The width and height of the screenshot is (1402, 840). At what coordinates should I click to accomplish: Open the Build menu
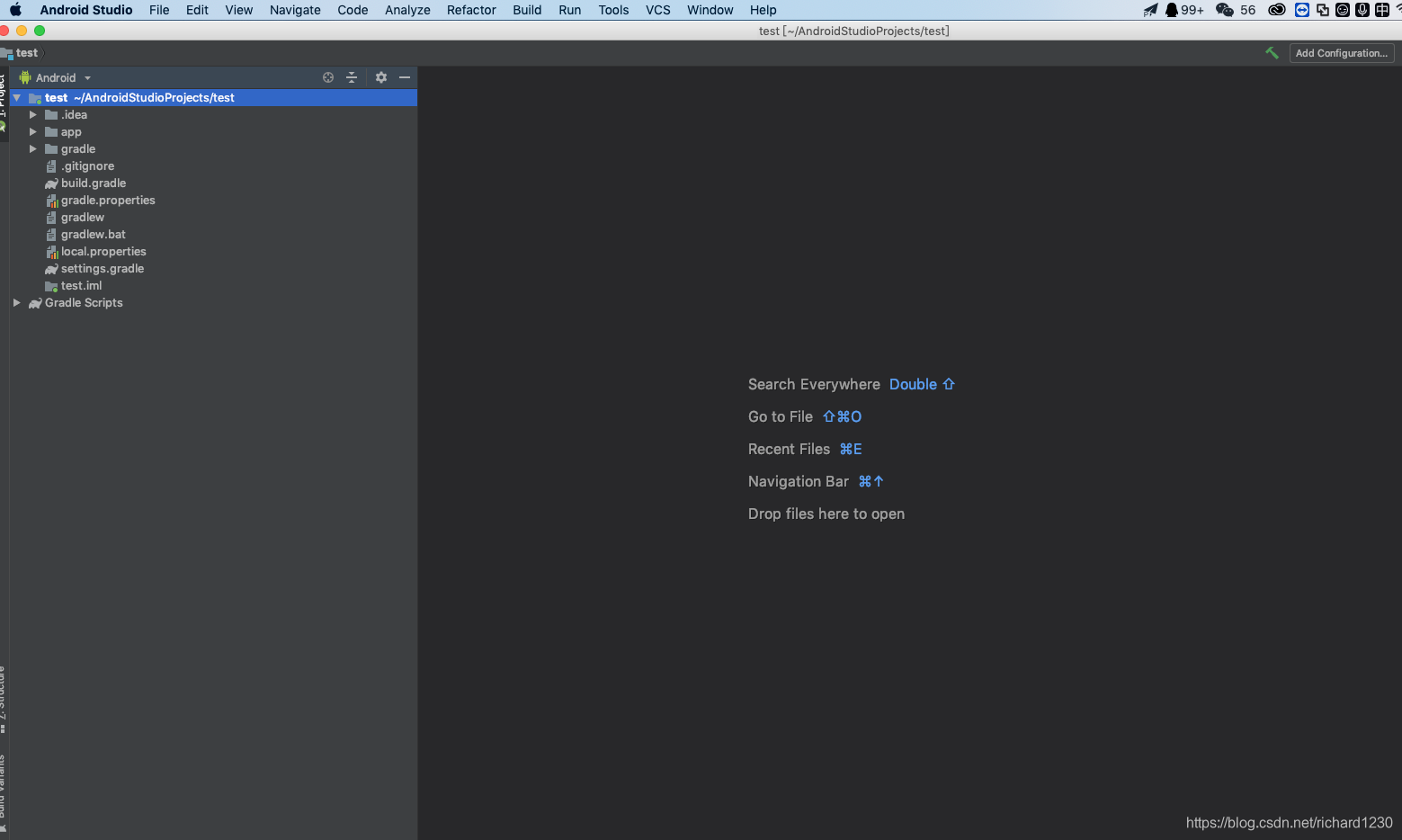tap(527, 10)
